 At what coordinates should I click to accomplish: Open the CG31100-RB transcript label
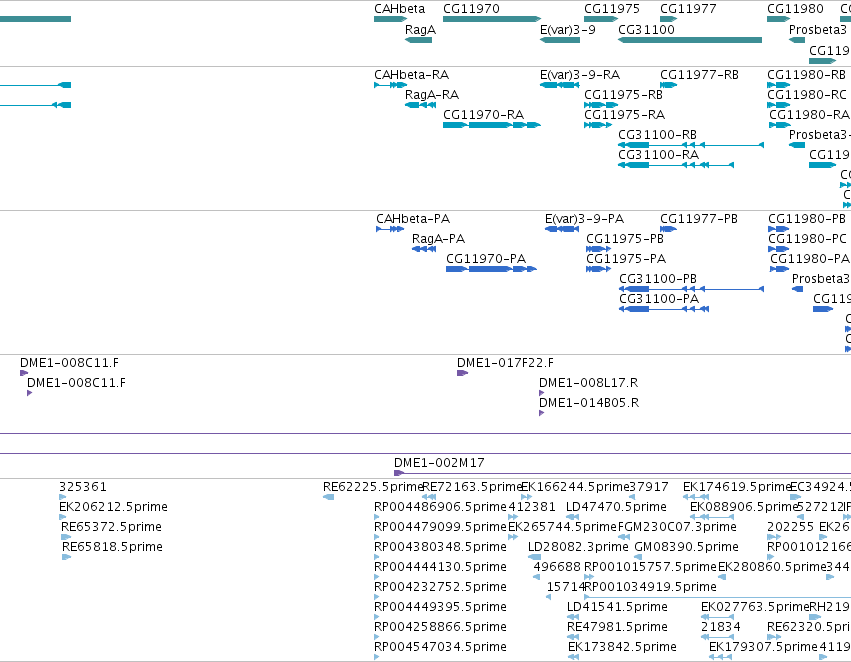tap(657, 135)
